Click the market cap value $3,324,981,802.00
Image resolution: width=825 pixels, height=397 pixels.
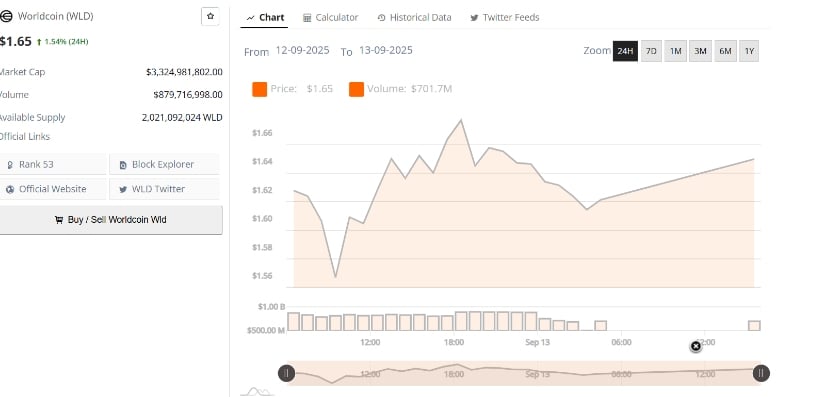click(184, 72)
